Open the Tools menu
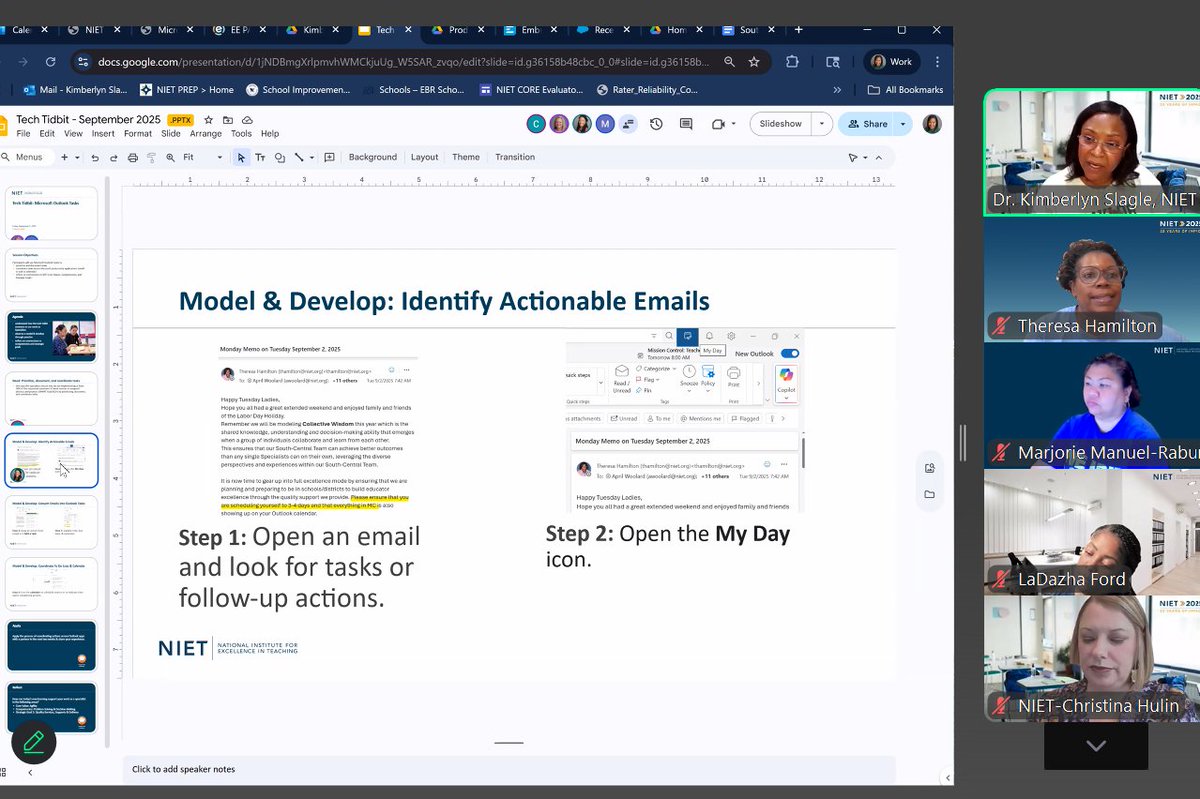The image size is (1200, 799). click(242, 133)
